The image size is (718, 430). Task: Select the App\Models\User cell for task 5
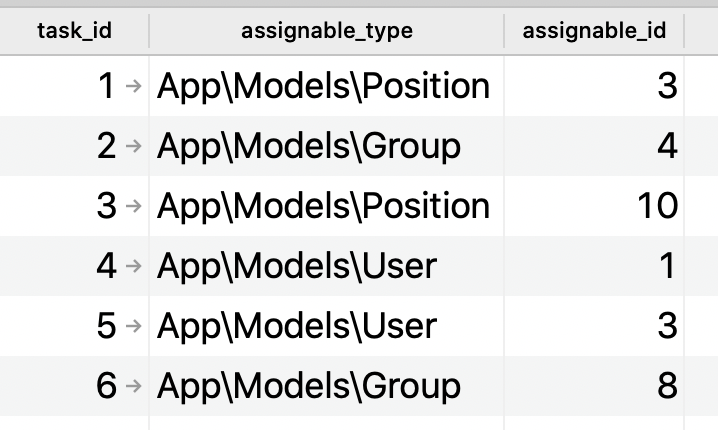pos(326,326)
